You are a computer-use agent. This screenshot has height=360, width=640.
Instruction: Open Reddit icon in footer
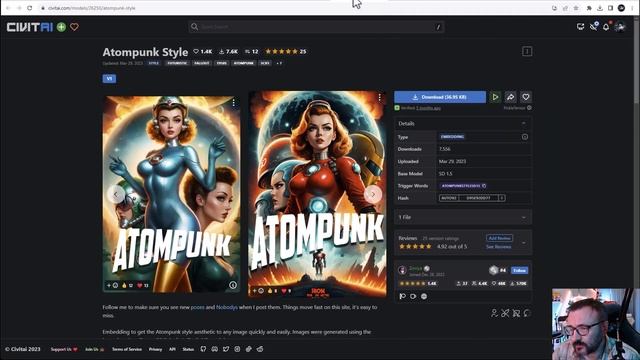point(260,349)
